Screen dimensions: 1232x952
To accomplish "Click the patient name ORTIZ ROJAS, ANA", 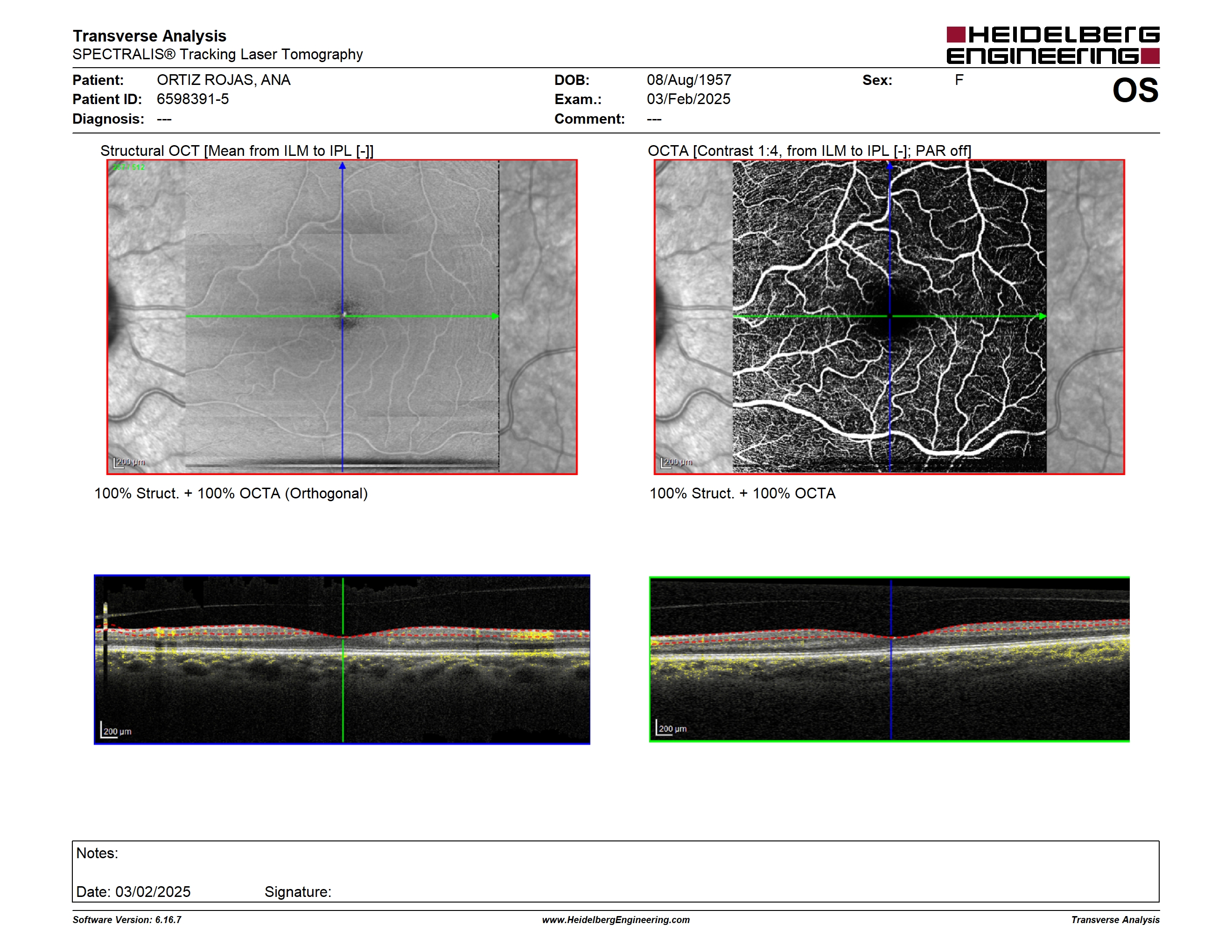I will tap(224, 80).
